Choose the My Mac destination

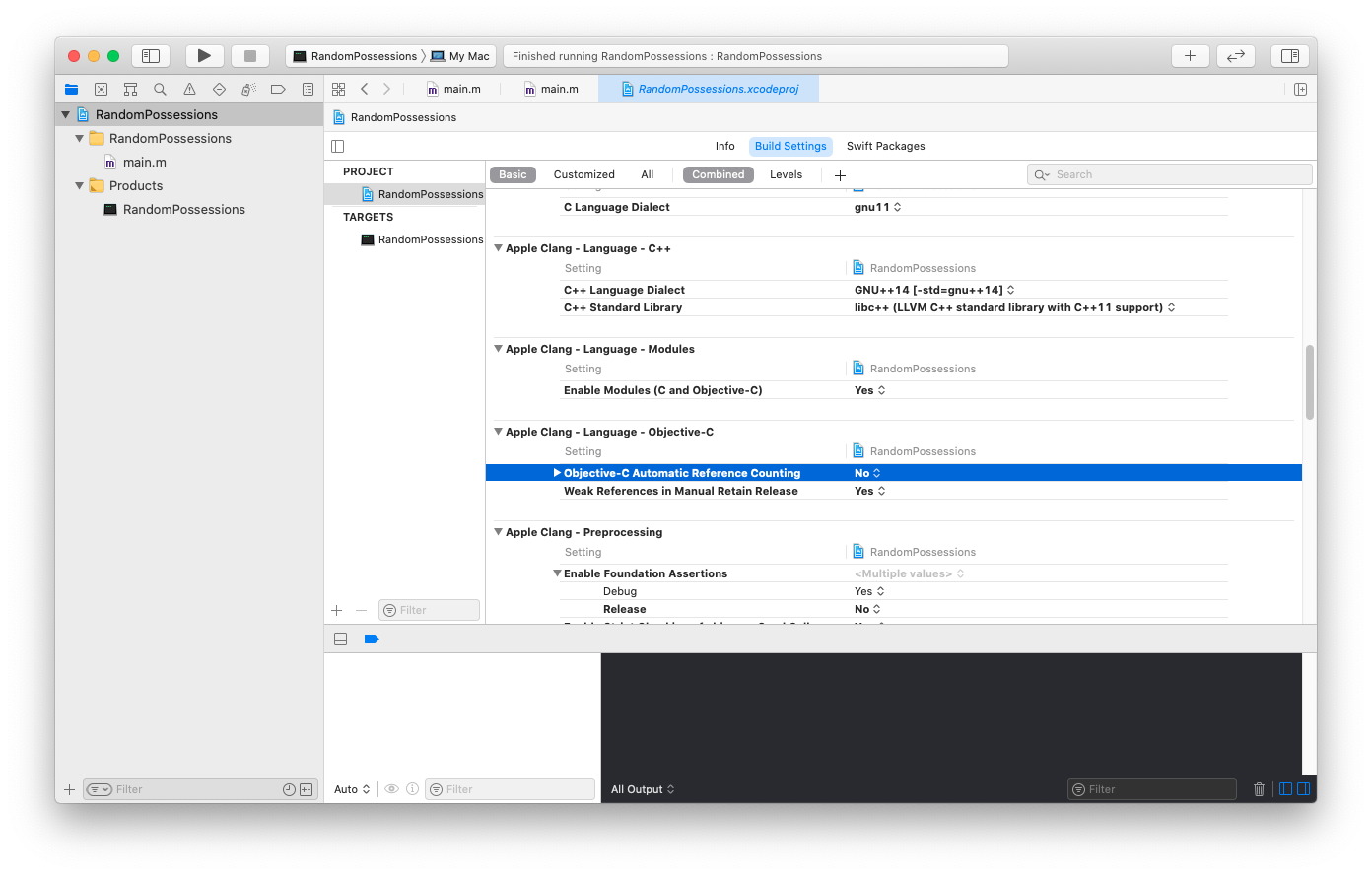(x=460, y=56)
